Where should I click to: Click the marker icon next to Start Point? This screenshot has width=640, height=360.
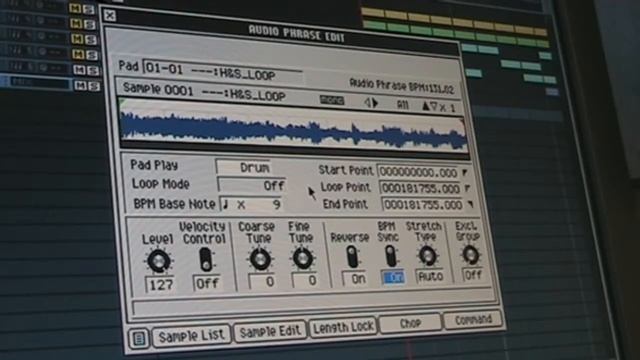tap(464, 173)
